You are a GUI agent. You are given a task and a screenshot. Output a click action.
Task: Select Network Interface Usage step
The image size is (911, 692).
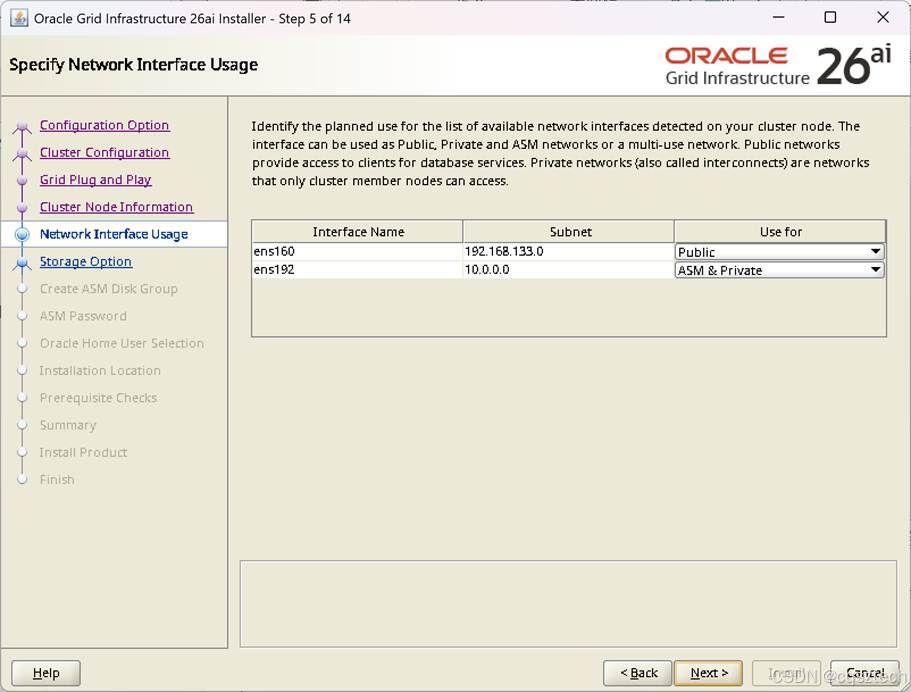click(x=114, y=234)
